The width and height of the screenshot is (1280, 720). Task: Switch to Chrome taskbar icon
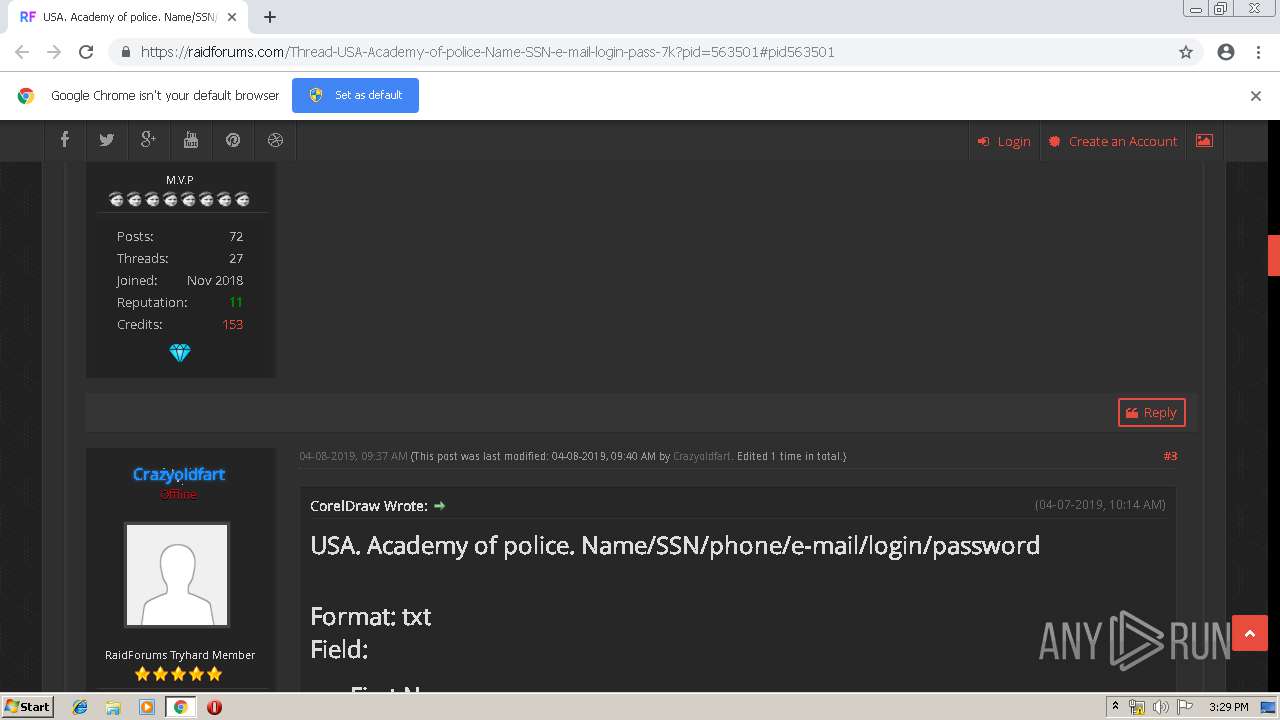coord(180,707)
